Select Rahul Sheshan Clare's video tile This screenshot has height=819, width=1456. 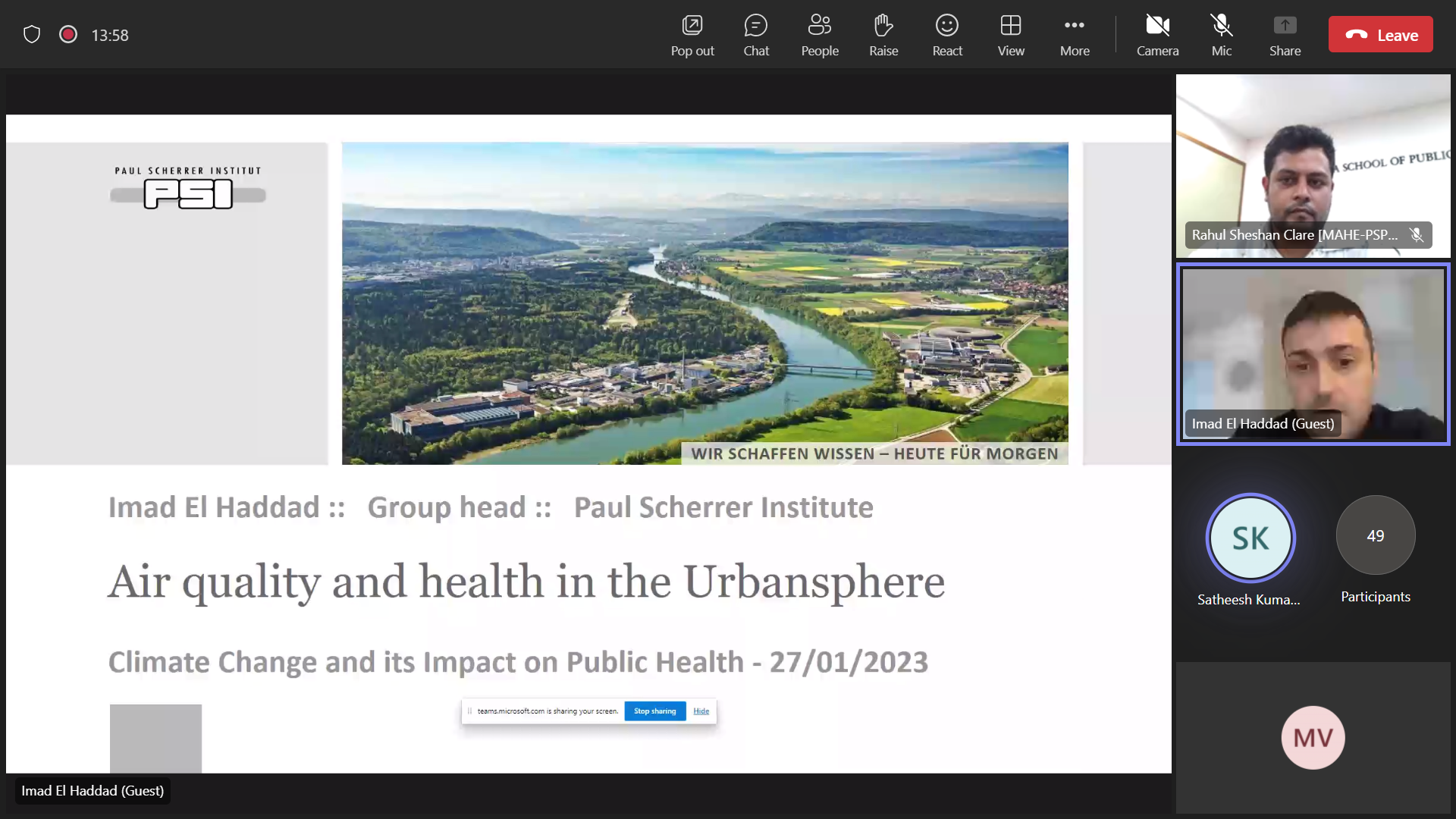[1313, 165]
